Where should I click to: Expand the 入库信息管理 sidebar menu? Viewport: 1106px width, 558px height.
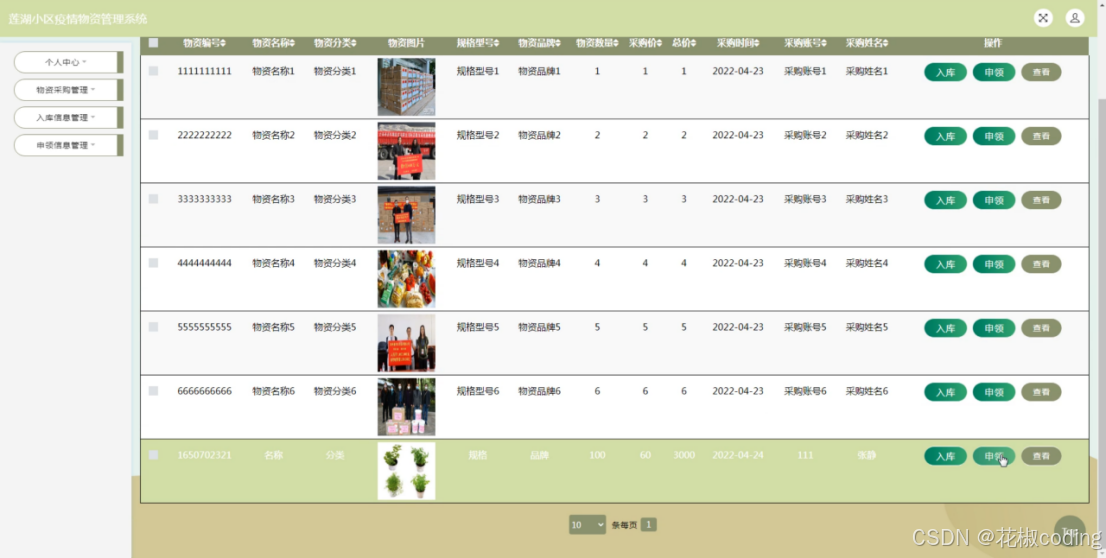coord(68,117)
